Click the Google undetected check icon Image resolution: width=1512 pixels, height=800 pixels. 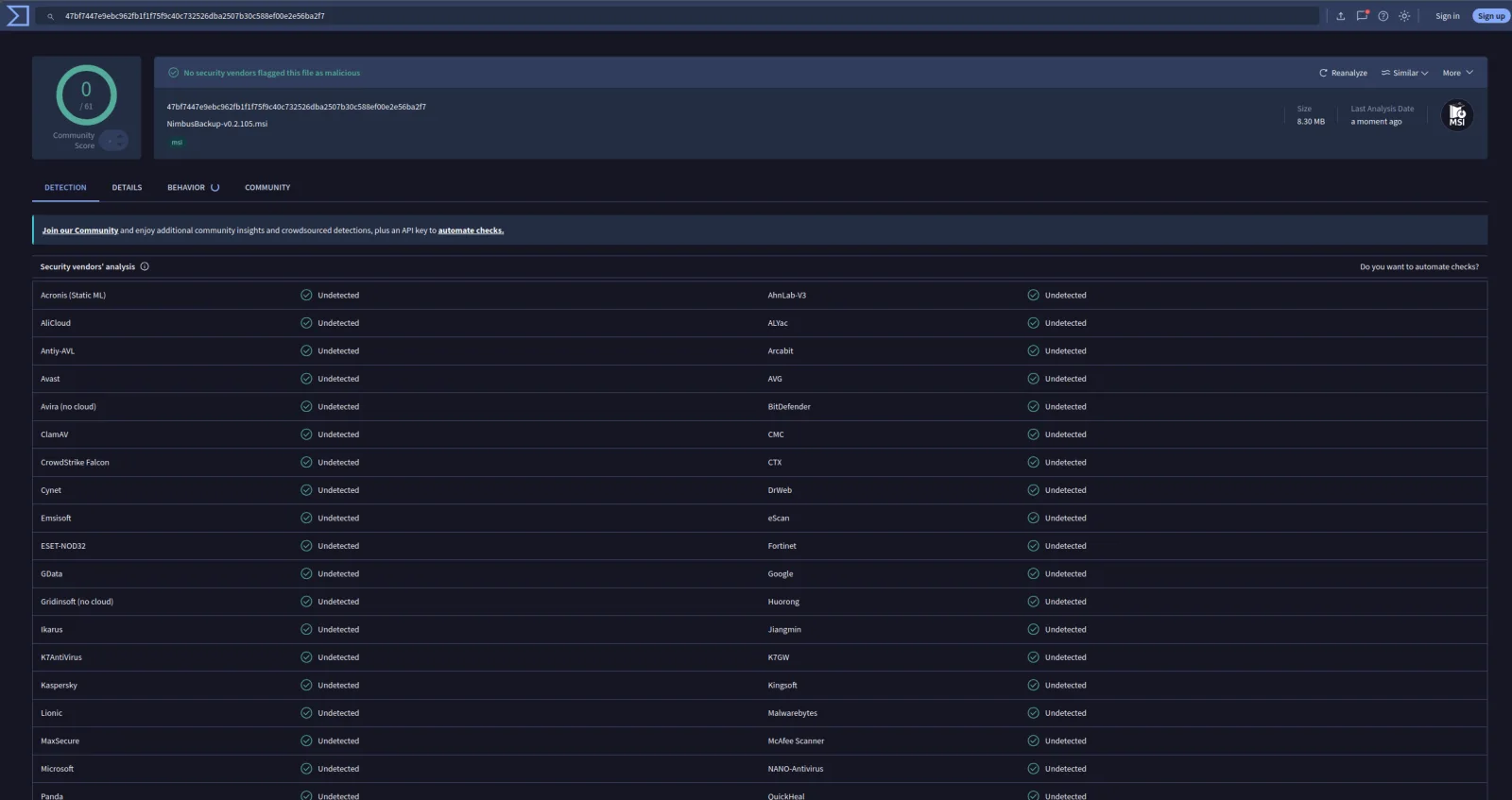point(1033,573)
